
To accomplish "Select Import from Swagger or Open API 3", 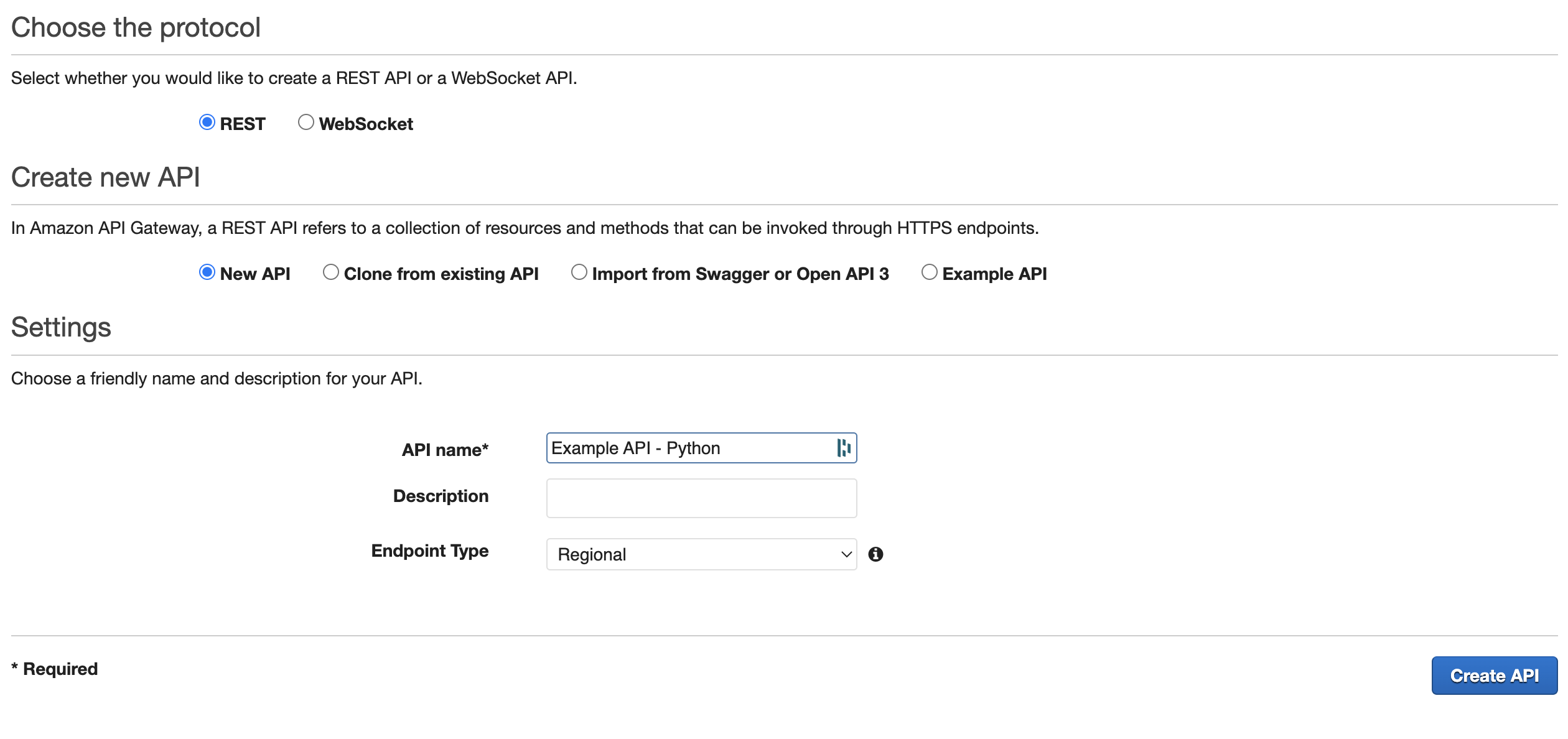I will coord(579,272).
